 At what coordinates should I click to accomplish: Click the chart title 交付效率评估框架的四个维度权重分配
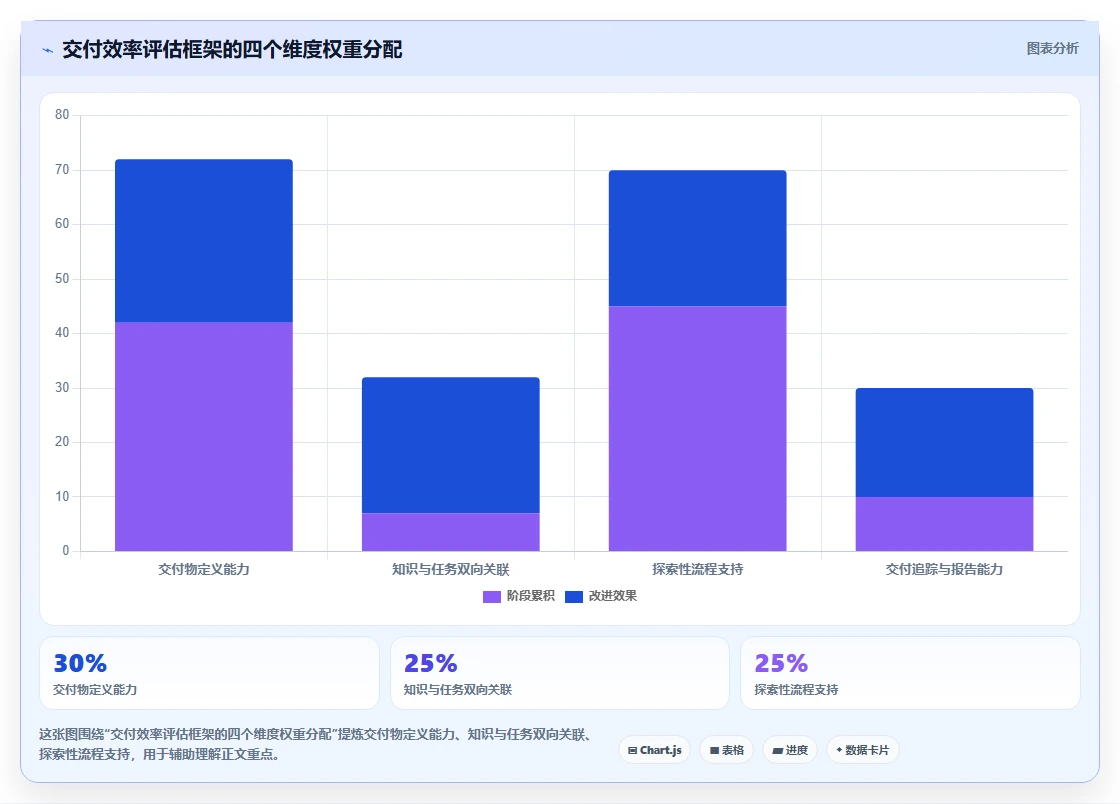(232, 49)
